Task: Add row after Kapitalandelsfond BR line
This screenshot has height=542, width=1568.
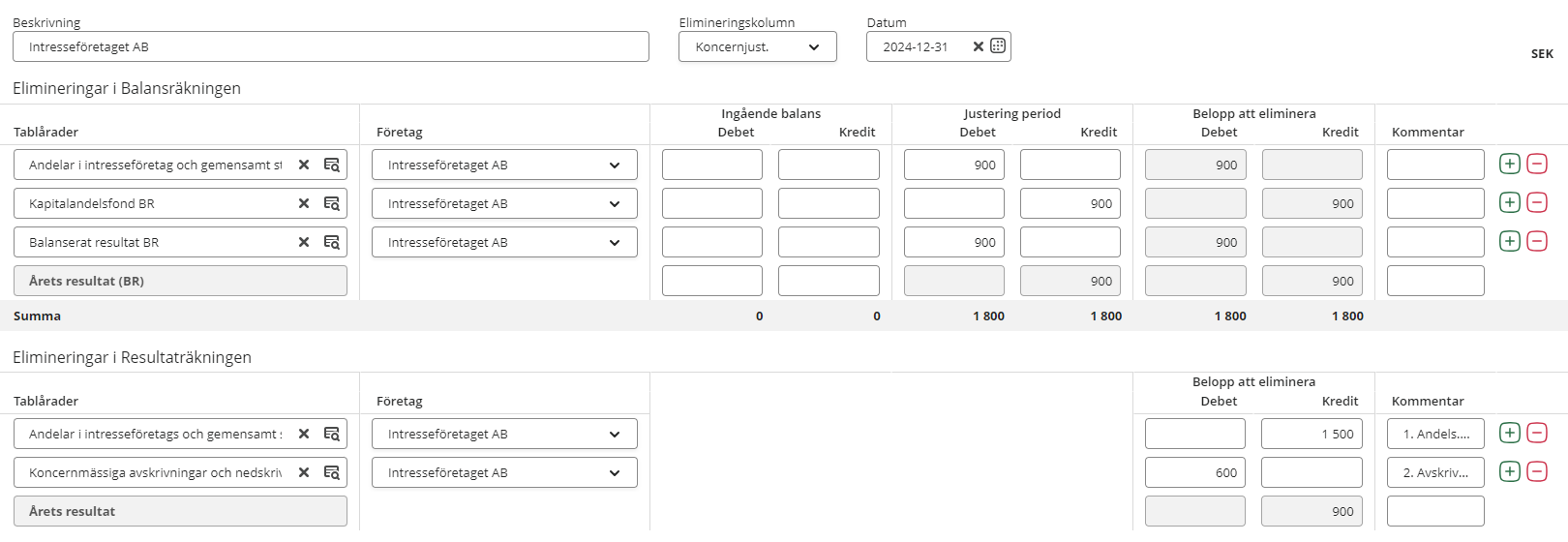Action: [1509, 202]
